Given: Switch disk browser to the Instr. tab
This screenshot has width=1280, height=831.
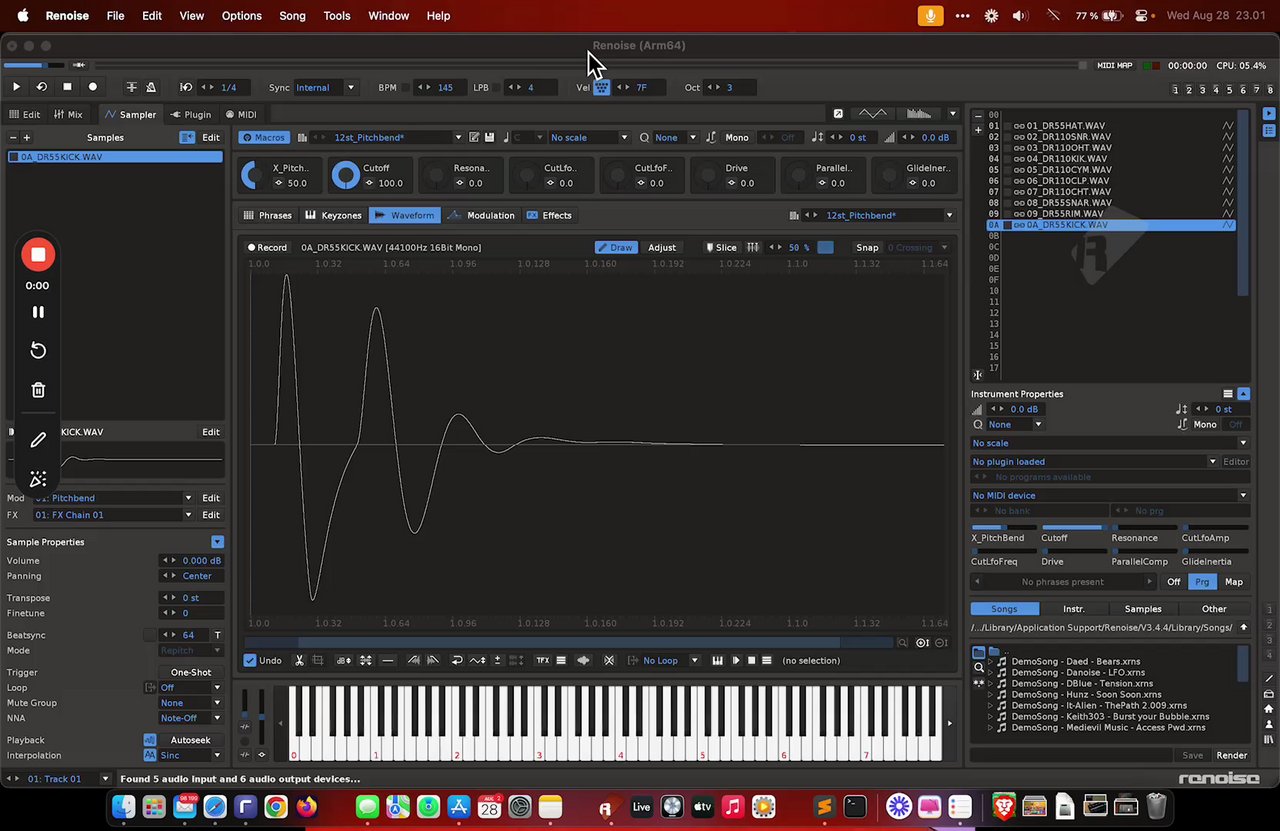Looking at the screenshot, I should (1073, 609).
